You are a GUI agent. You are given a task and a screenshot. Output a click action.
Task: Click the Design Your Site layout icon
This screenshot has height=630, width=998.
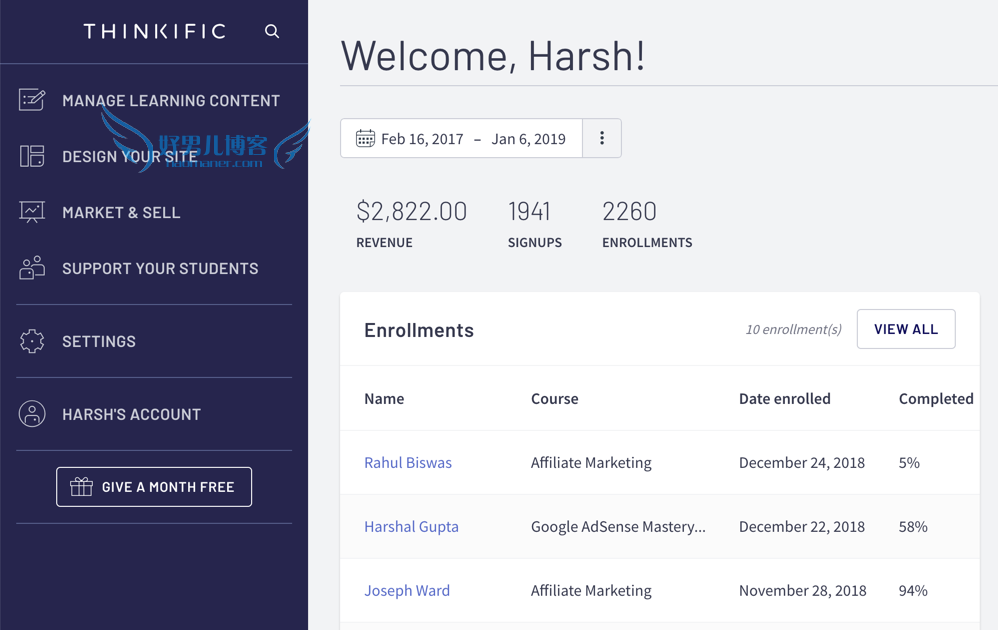coord(32,156)
